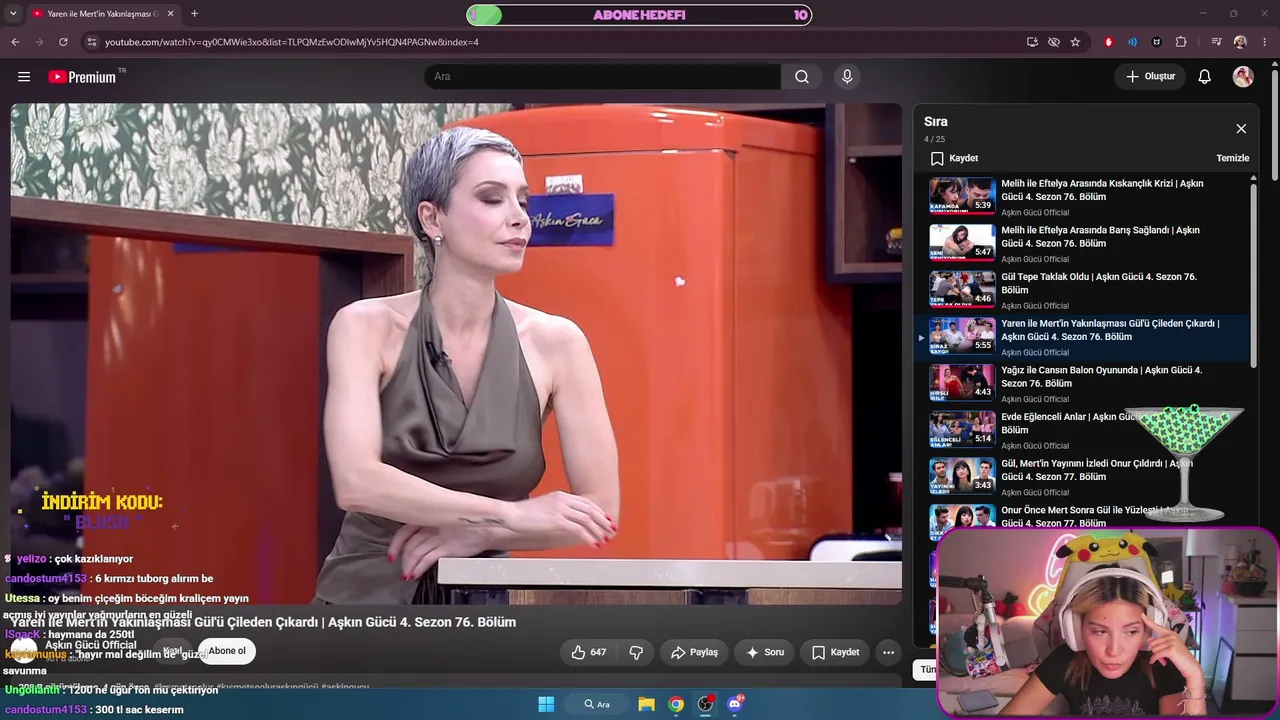Reload the current page
This screenshot has height=720, width=1280.
click(63, 42)
